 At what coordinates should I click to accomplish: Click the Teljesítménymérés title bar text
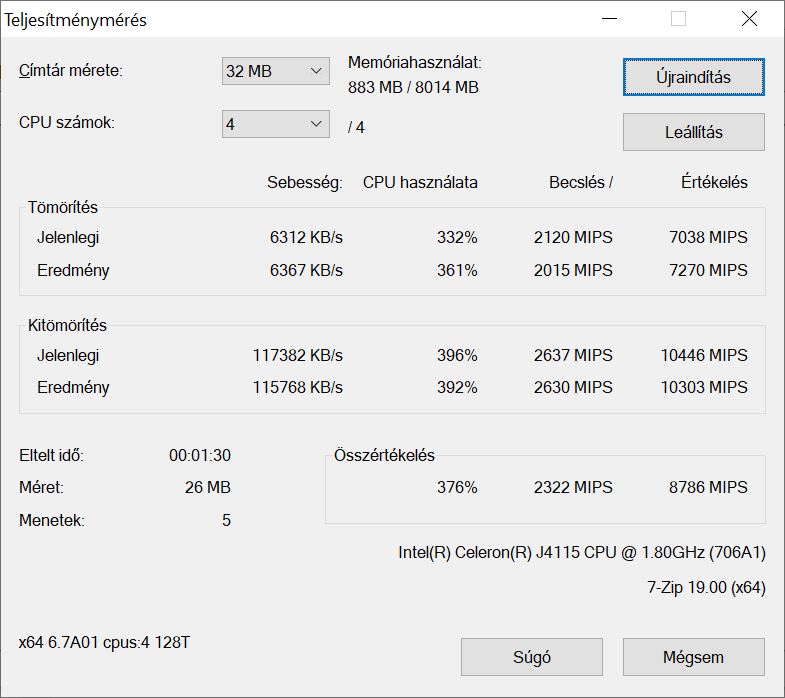tap(76, 21)
